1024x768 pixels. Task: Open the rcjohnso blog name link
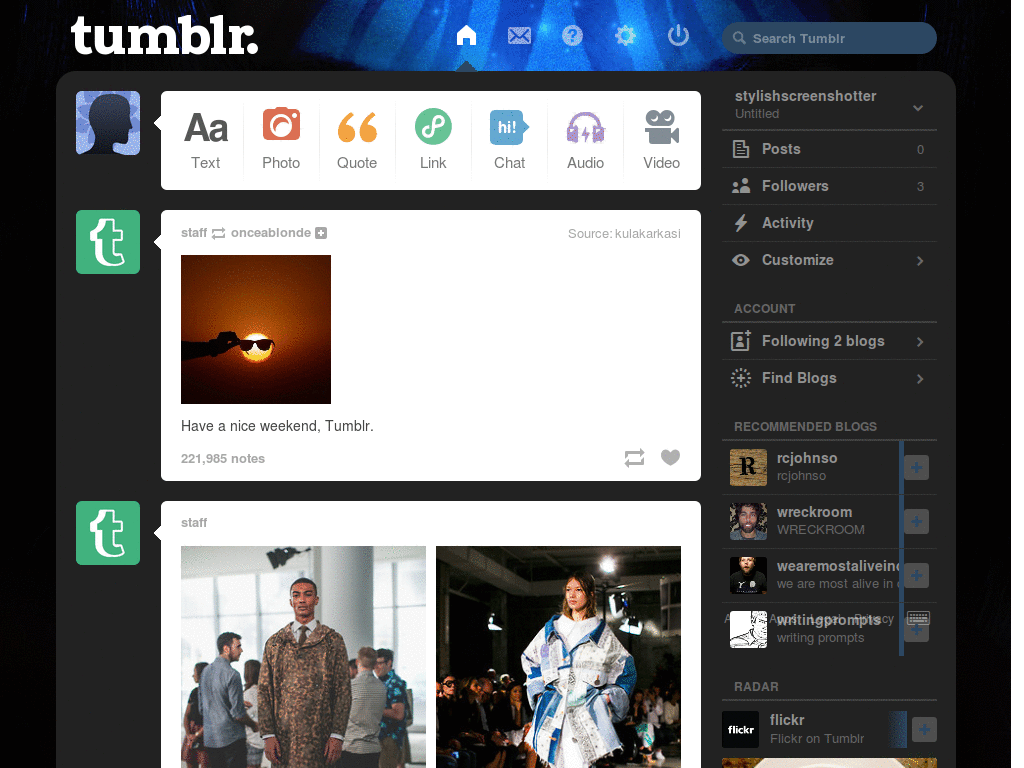(807, 458)
